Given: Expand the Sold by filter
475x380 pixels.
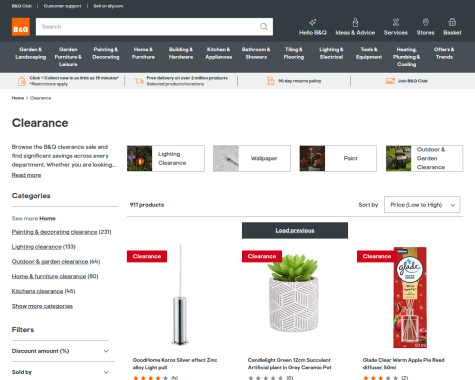Looking at the screenshot, I should [x=60, y=372].
